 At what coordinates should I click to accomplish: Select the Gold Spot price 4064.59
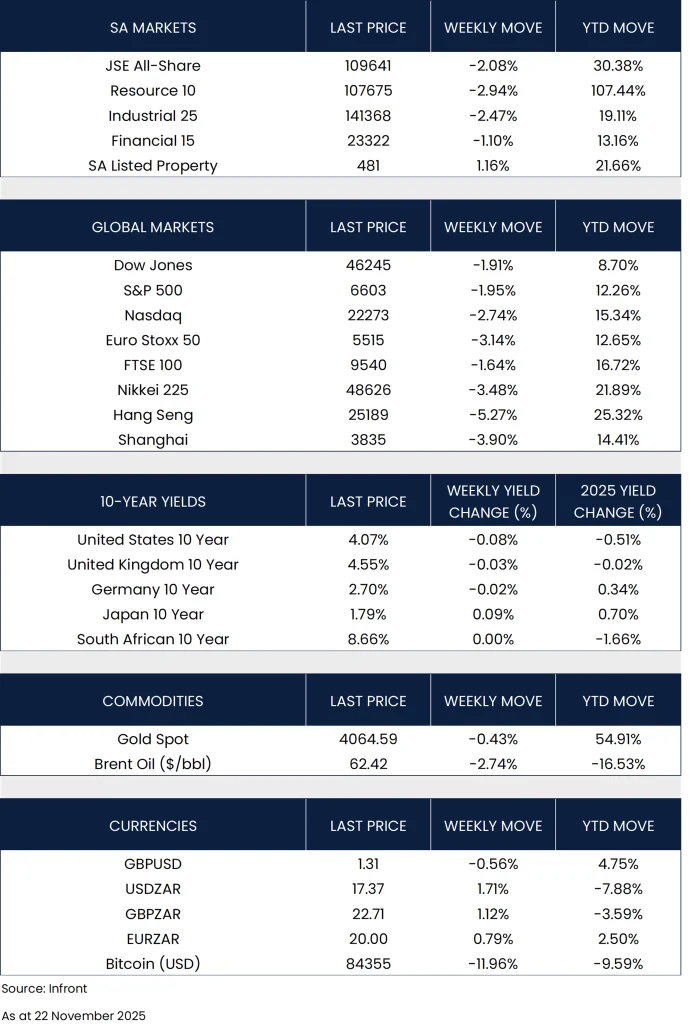(368, 740)
